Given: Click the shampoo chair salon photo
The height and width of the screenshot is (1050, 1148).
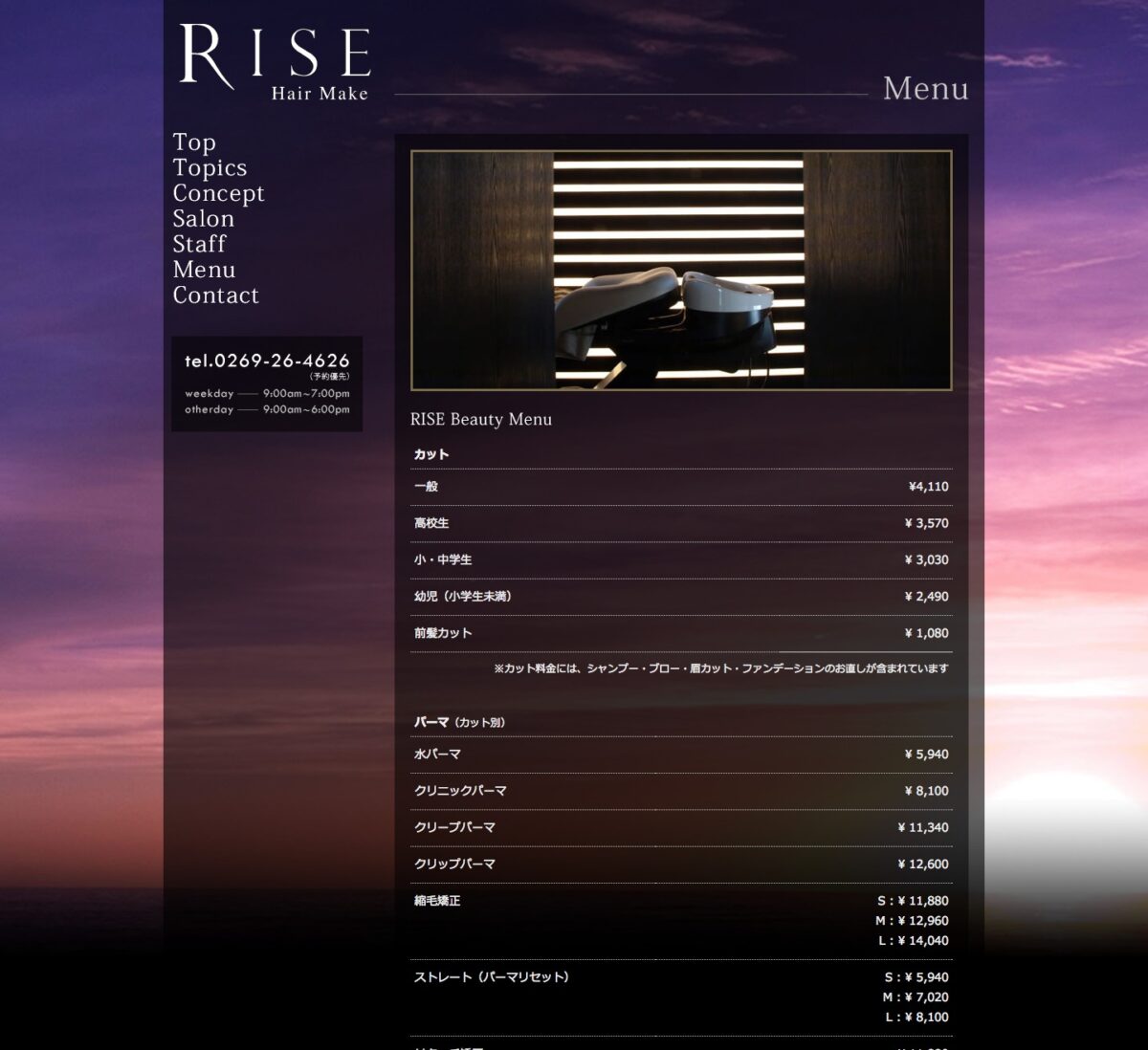Looking at the screenshot, I should point(681,271).
